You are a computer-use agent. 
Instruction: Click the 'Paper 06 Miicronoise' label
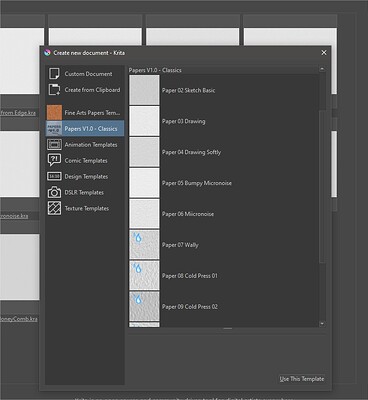point(188,214)
